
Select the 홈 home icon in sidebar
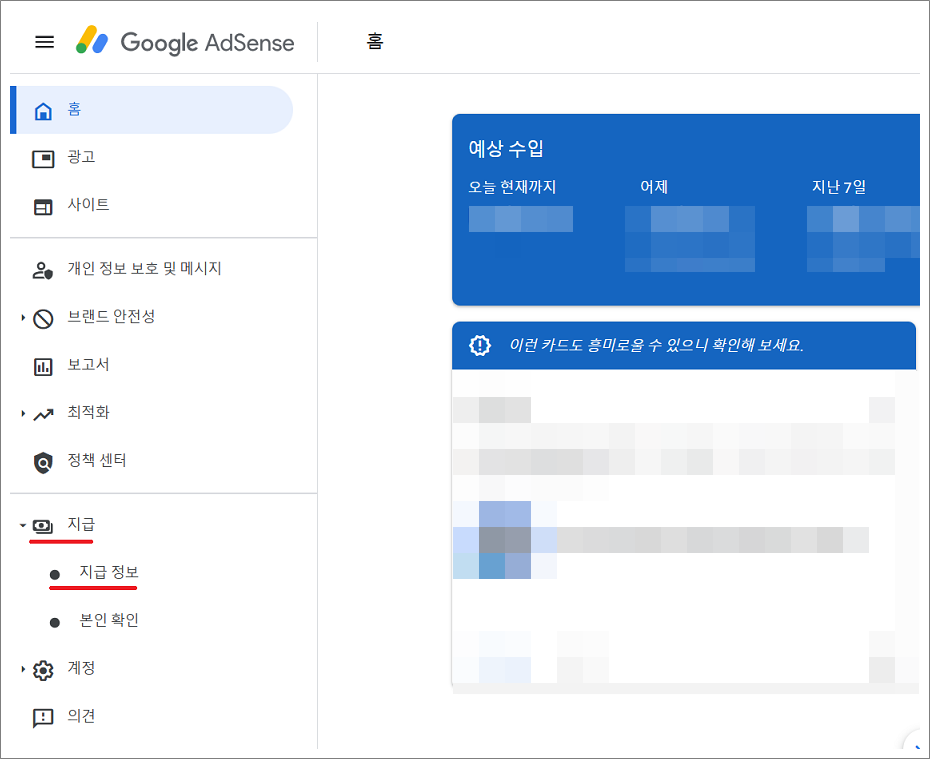pyautogui.click(x=43, y=109)
